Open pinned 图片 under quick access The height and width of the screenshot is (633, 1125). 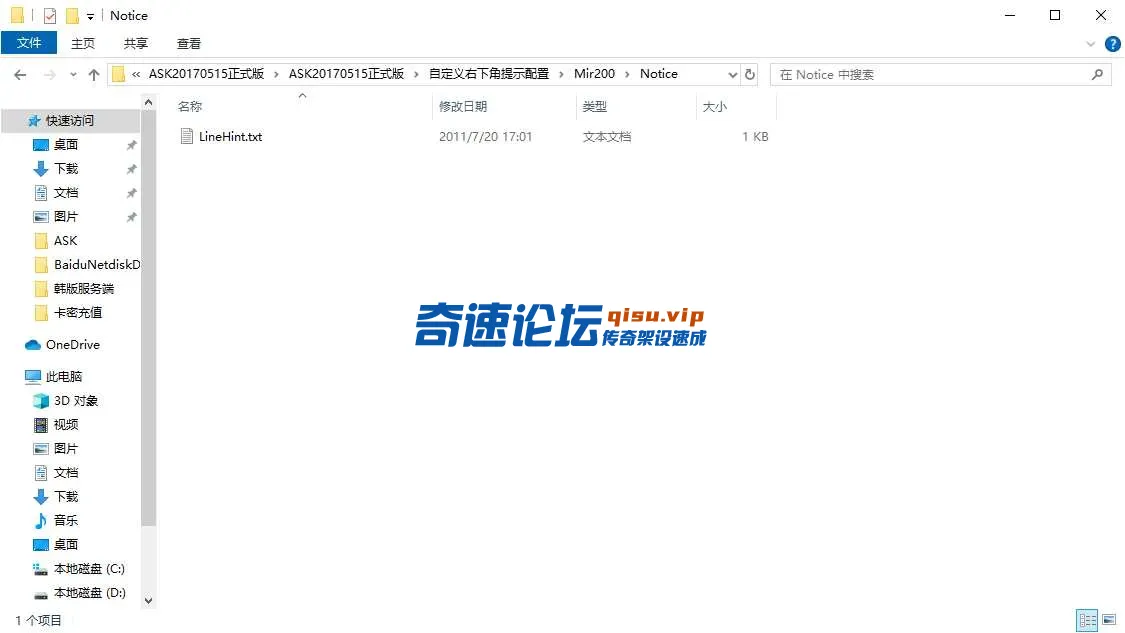[x=66, y=217]
